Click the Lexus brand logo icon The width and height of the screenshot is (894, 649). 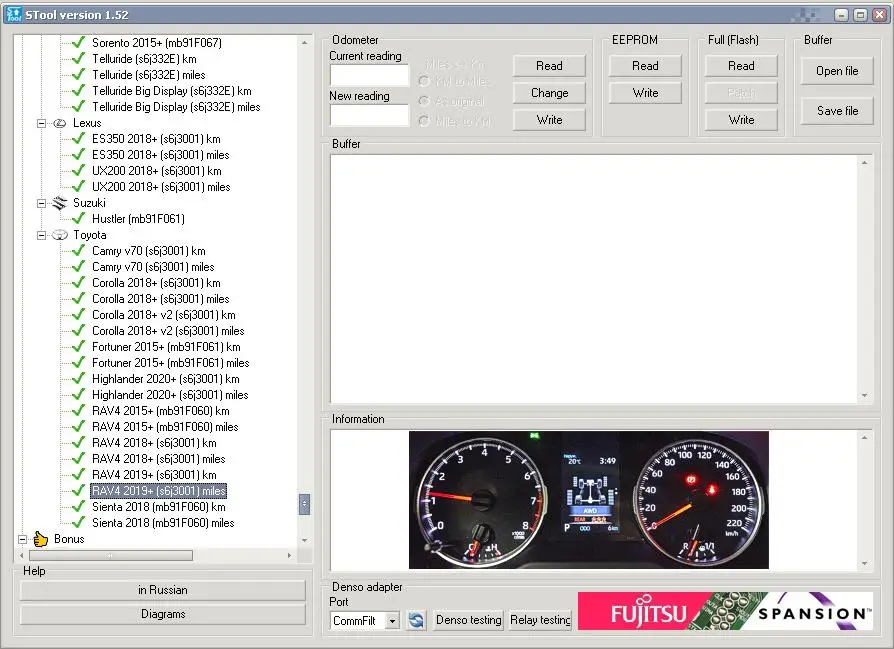coord(59,123)
